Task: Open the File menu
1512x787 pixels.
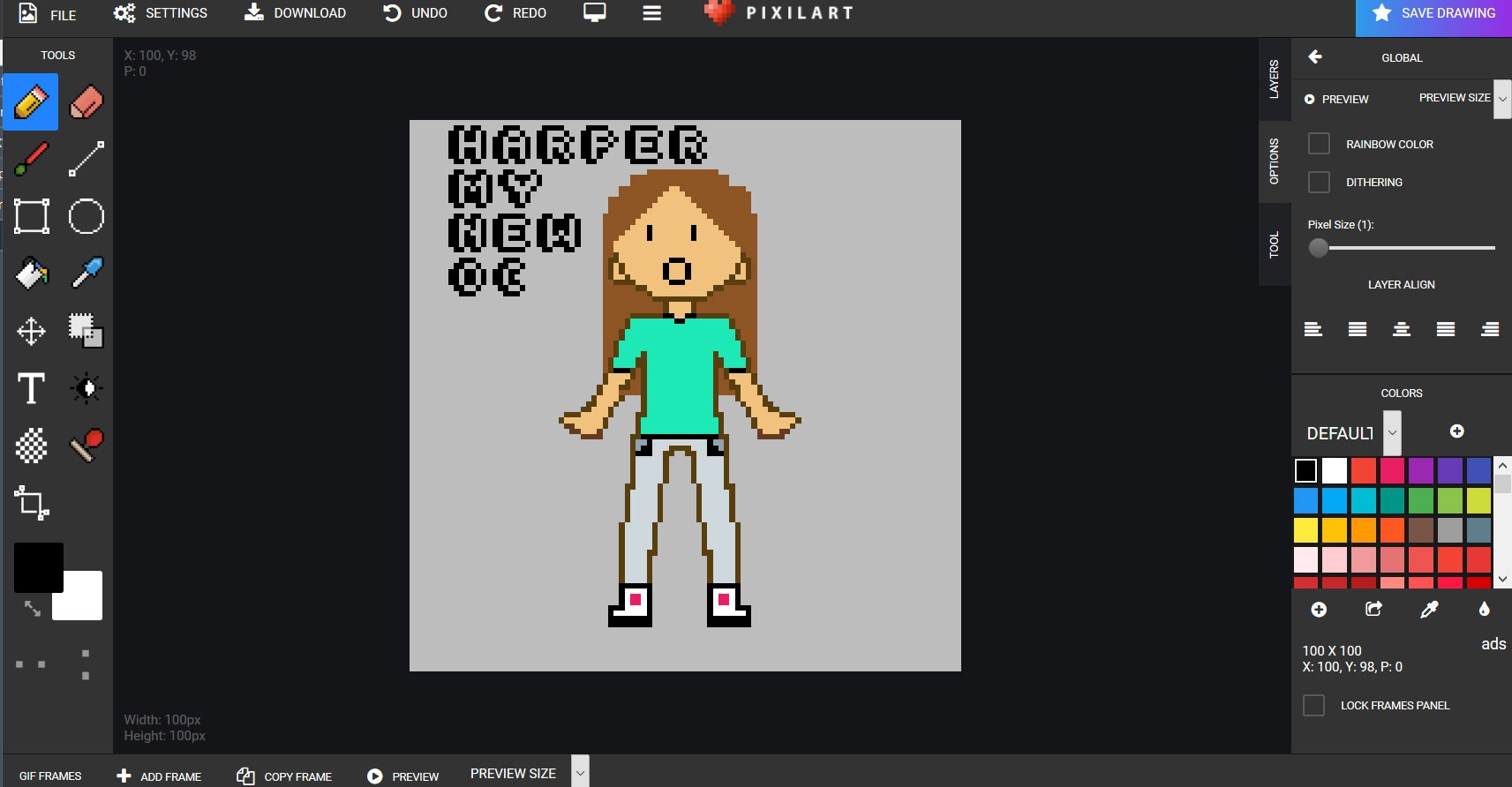Action: click(x=49, y=14)
